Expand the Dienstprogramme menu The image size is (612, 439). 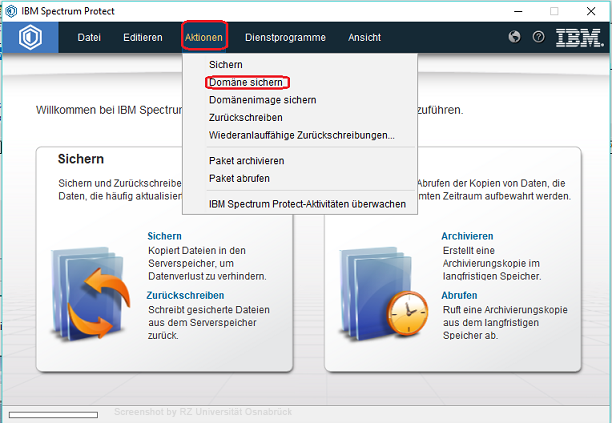(285, 38)
